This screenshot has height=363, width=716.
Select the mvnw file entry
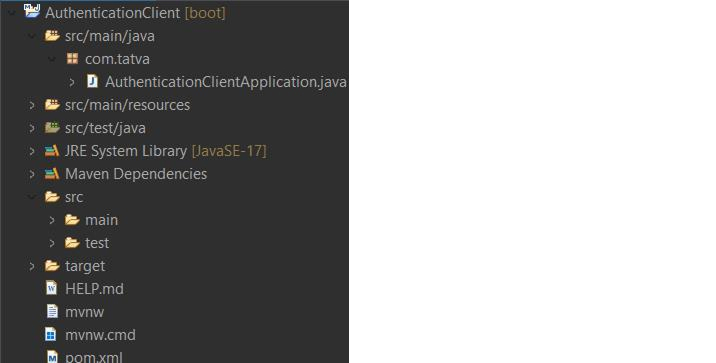click(x=84, y=312)
